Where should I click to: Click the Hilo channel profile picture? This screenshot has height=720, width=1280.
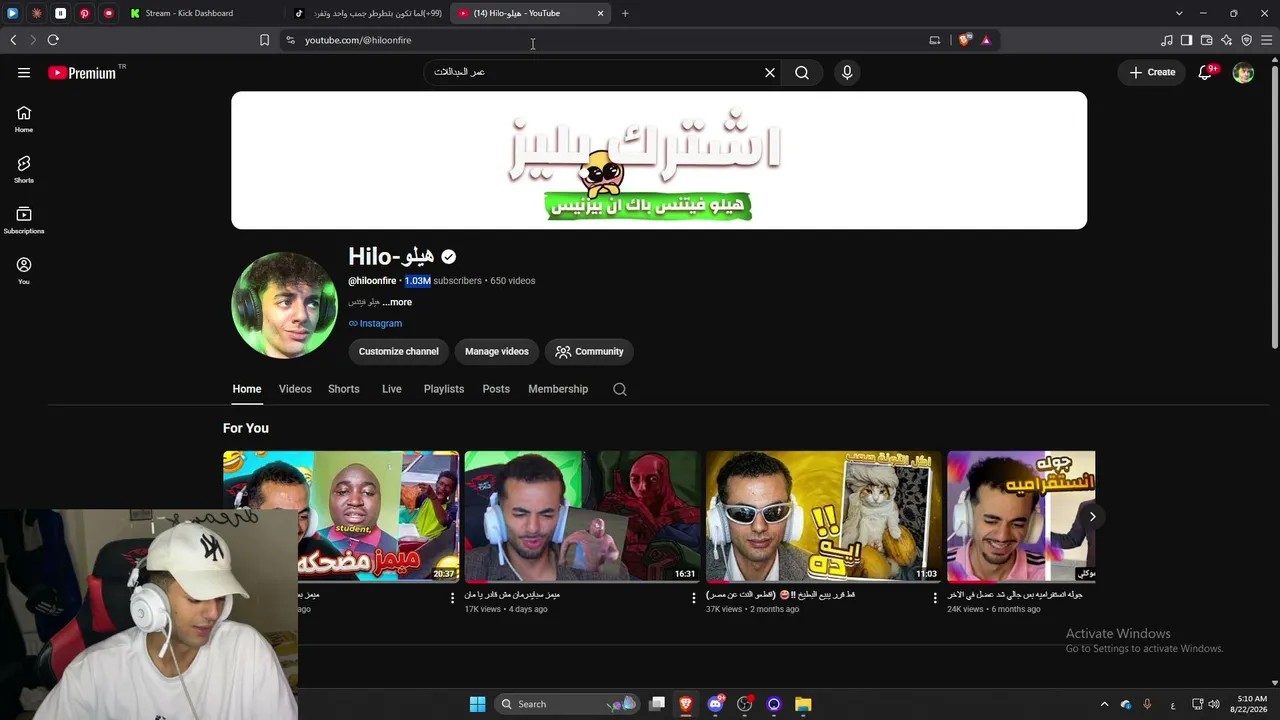coord(284,305)
